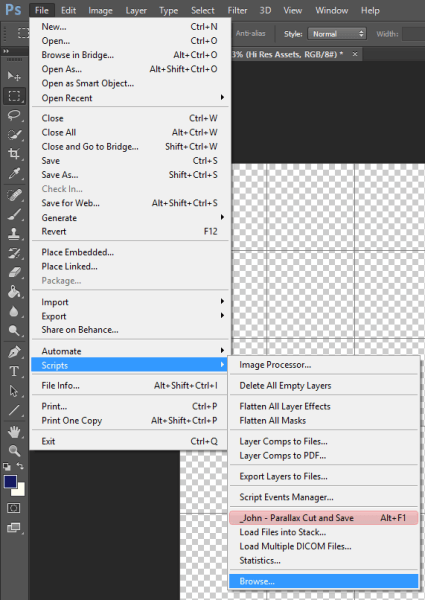The width and height of the screenshot is (425, 600).
Task: Select the Pen tool
Action: 14,352
